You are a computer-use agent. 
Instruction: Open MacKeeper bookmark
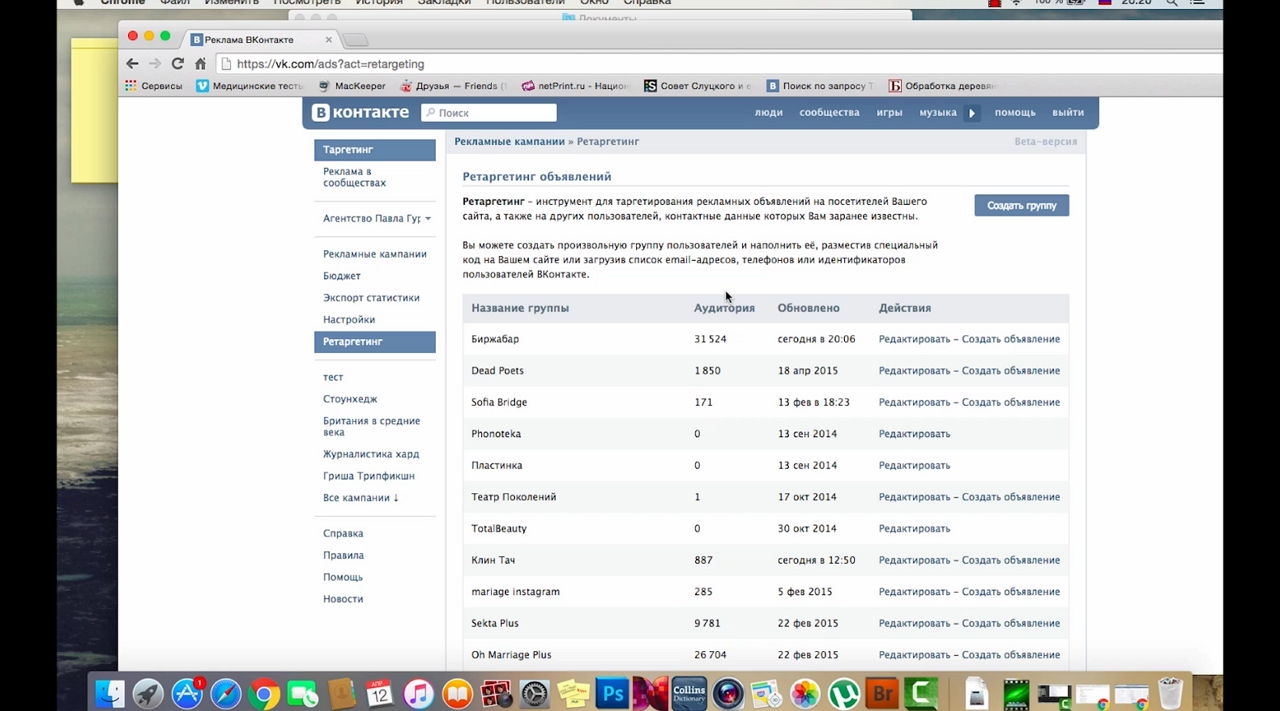click(x=352, y=86)
